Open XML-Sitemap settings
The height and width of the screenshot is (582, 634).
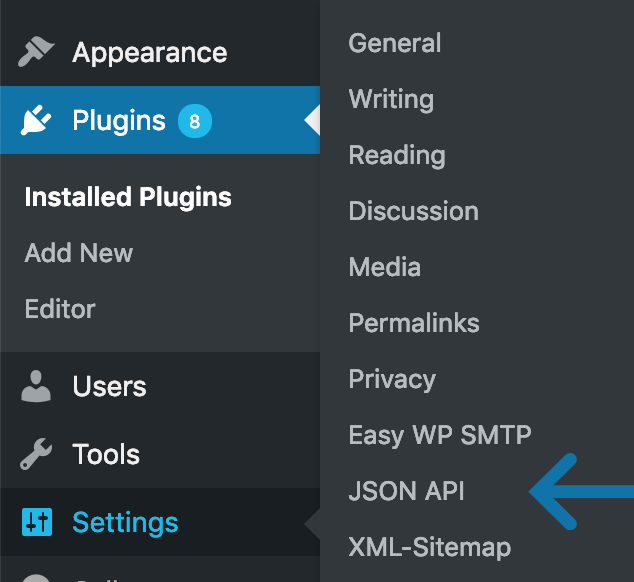430,548
